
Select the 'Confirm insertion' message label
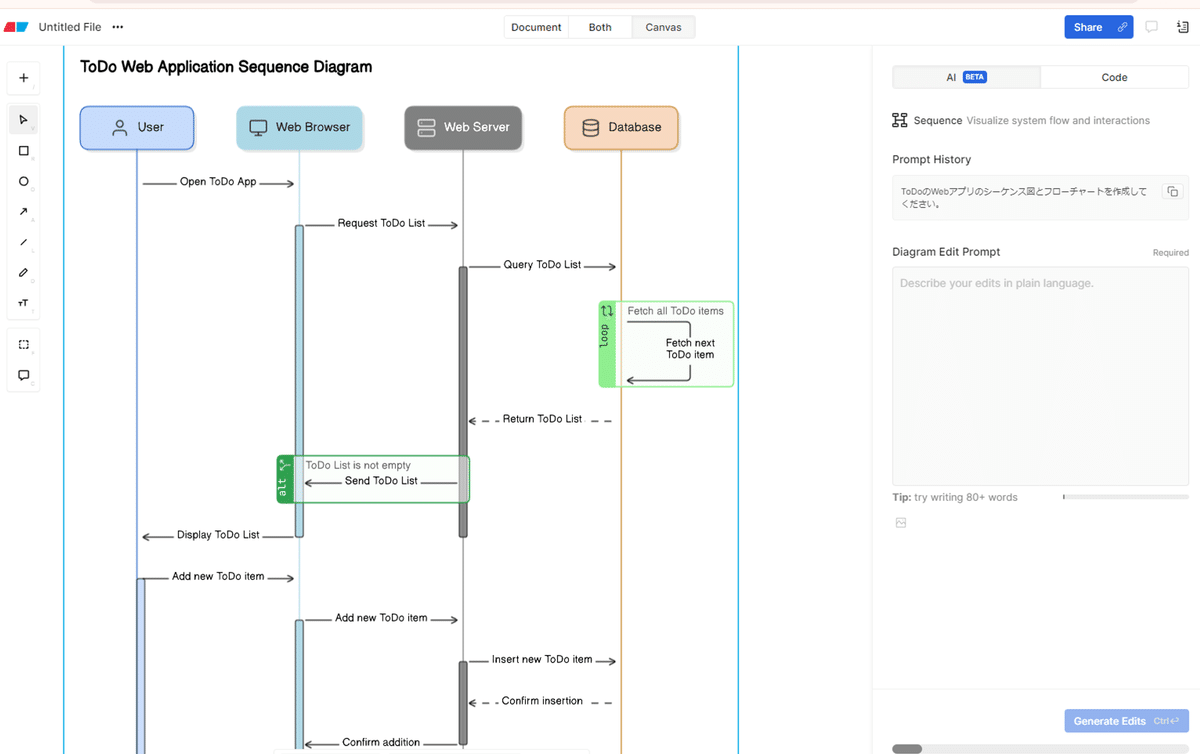pyautogui.click(x=542, y=701)
